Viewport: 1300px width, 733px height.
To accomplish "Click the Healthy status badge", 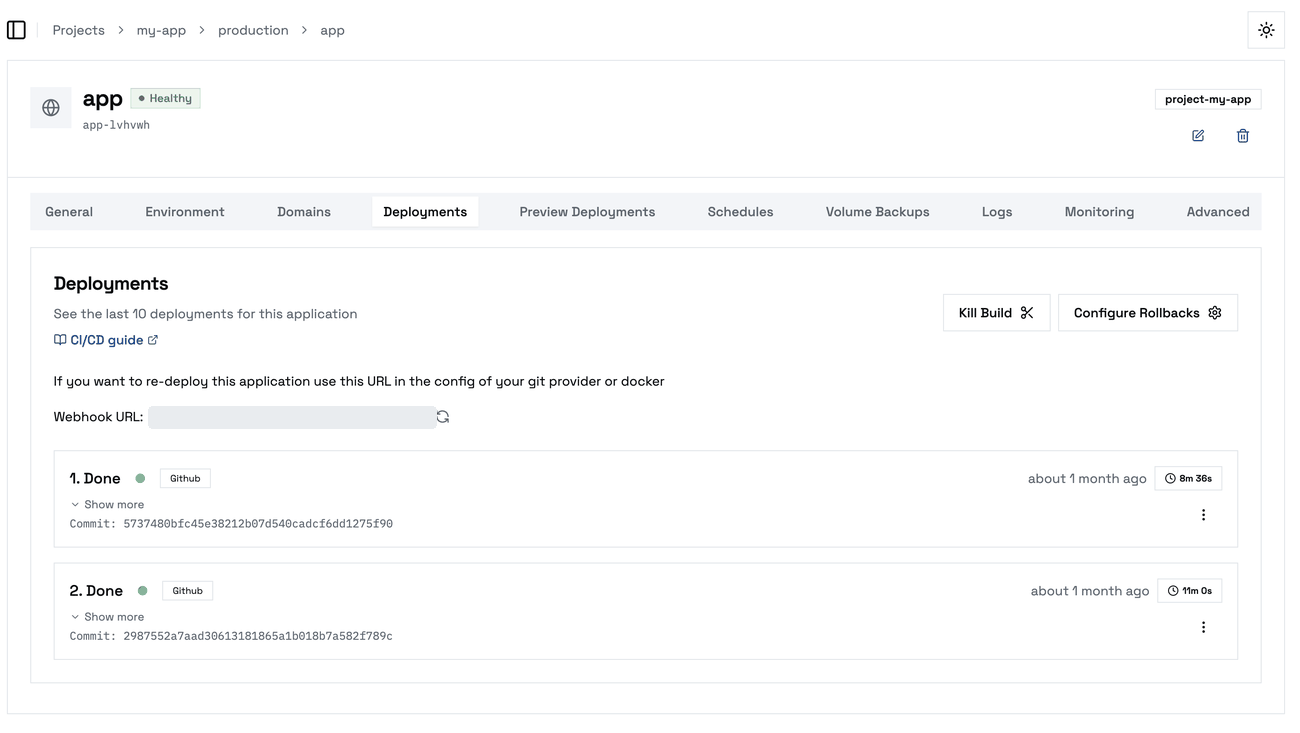I will [165, 98].
